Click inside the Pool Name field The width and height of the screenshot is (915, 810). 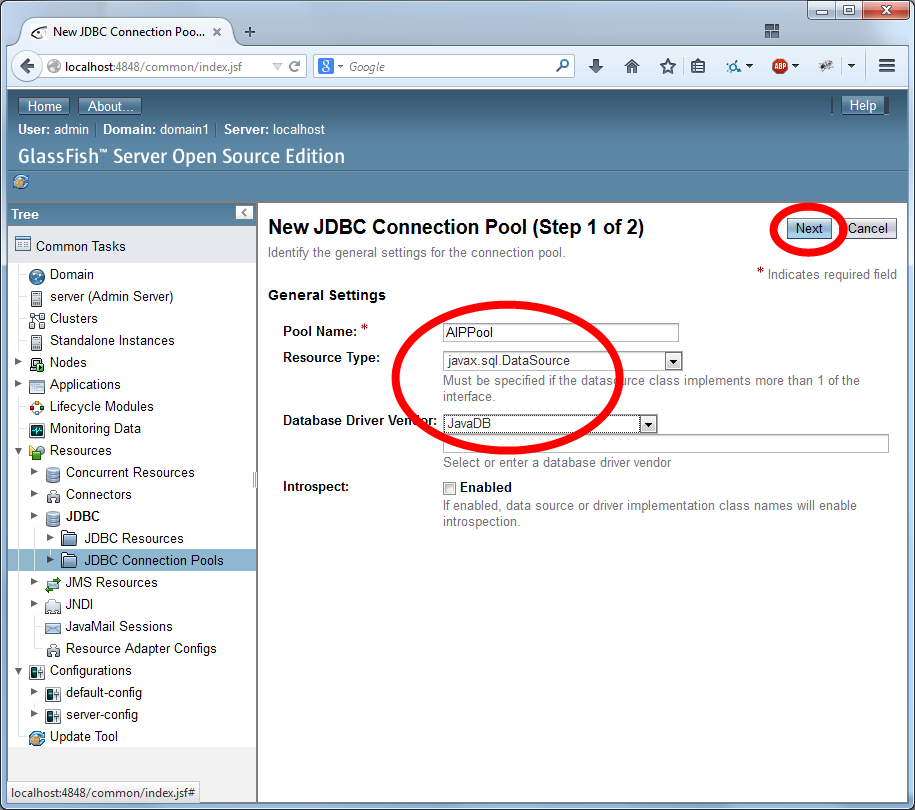[560, 332]
